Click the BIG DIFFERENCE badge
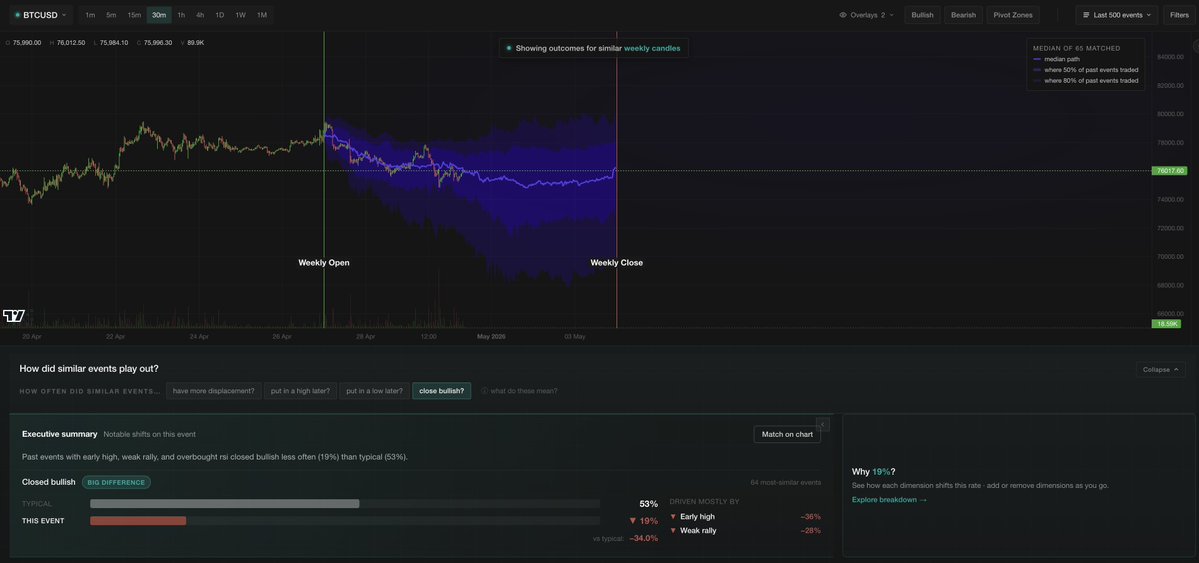The image size is (1199, 563). click(117, 483)
